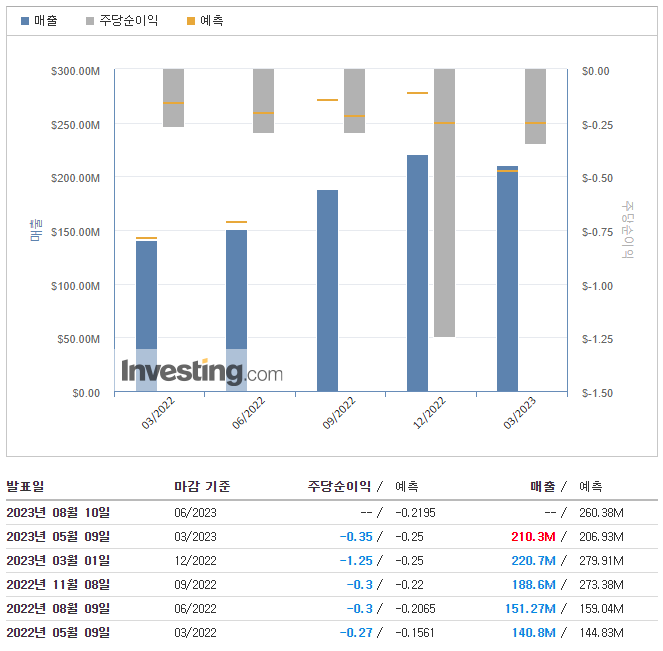The image size is (663, 651).
Task: Click the 140.8M revenue value
Action: [533, 632]
